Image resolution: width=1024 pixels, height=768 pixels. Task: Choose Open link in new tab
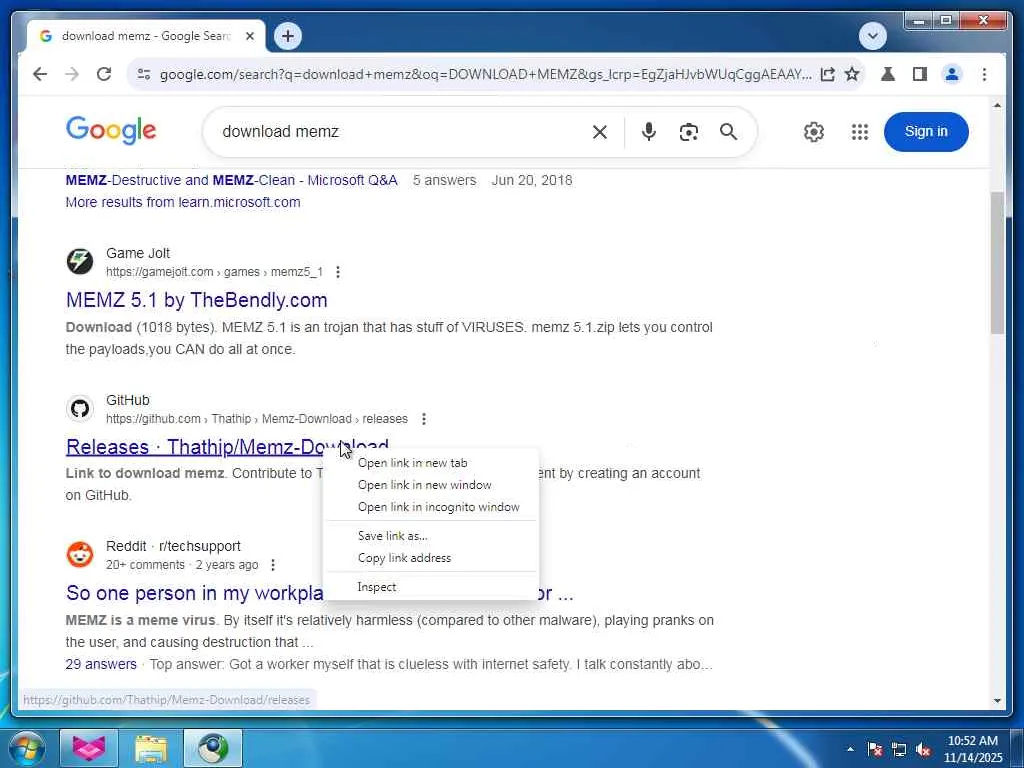(x=430, y=463)
